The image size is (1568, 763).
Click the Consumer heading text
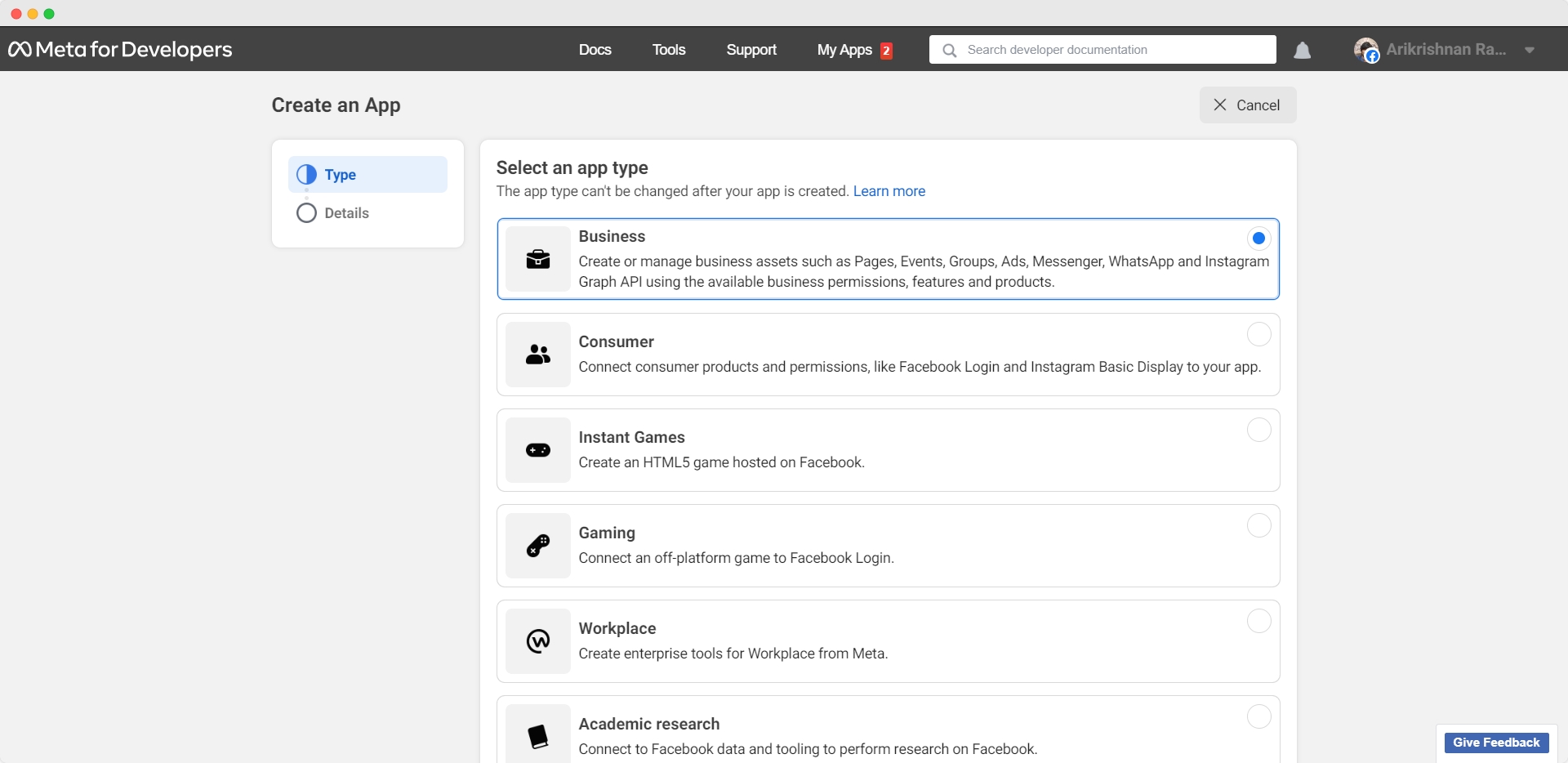tap(617, 341)
